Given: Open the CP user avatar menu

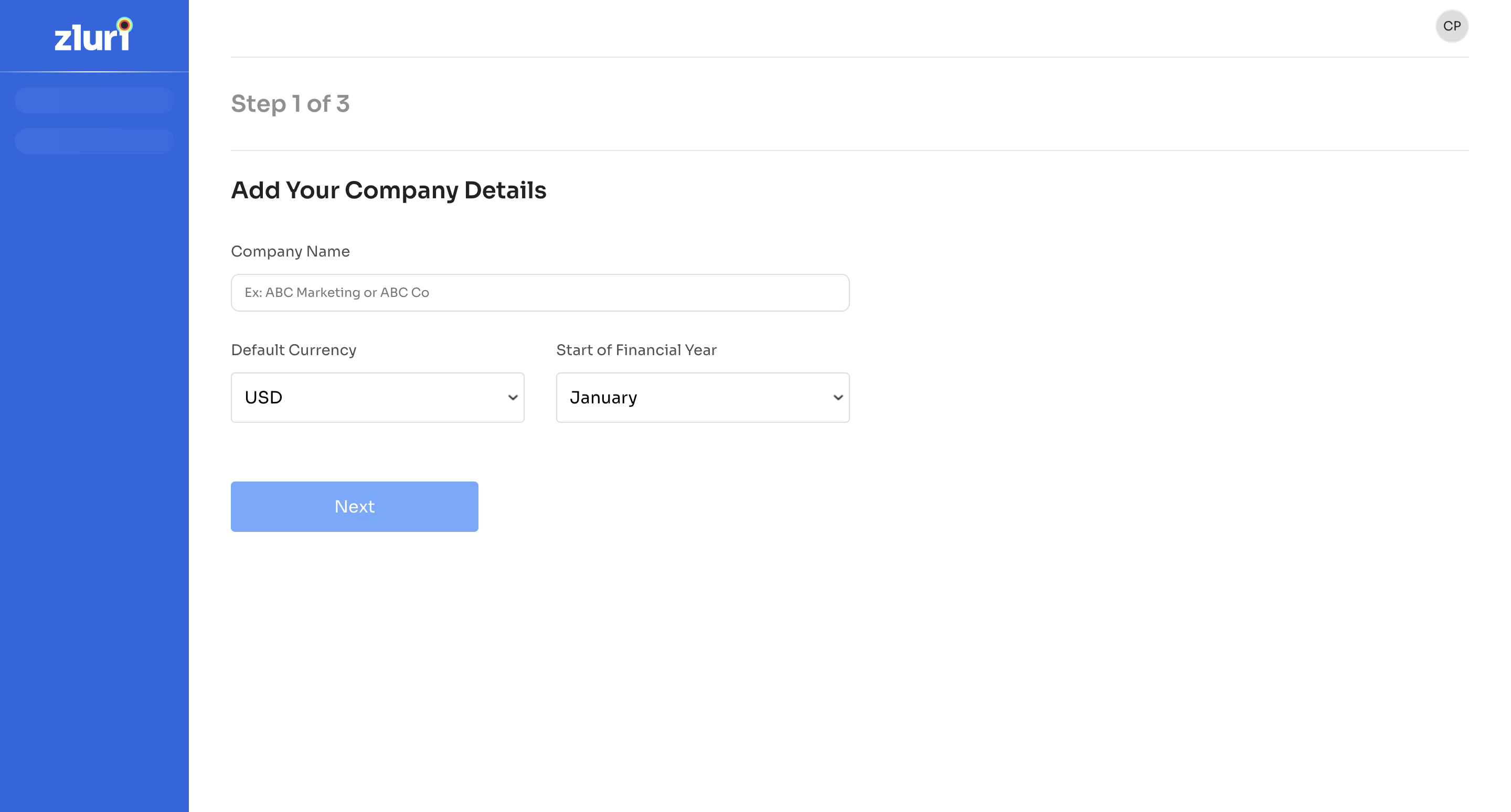Looking at the screenshot, I should point(1452,26).
